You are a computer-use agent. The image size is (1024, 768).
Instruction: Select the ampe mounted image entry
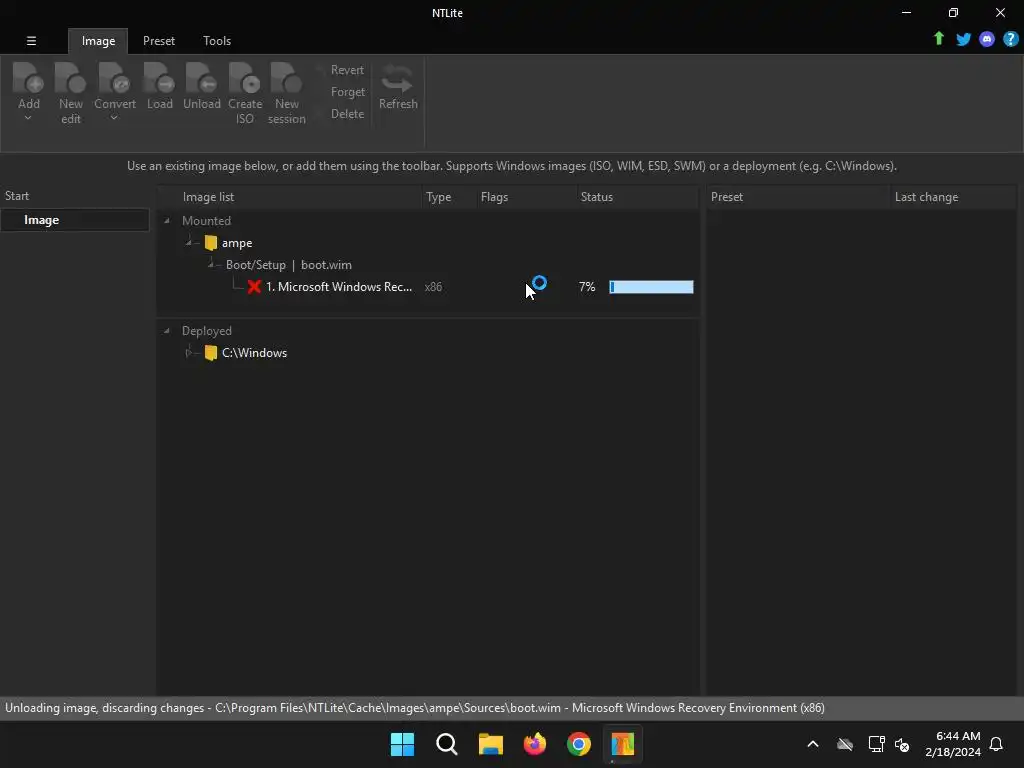(x=236, y=243)
